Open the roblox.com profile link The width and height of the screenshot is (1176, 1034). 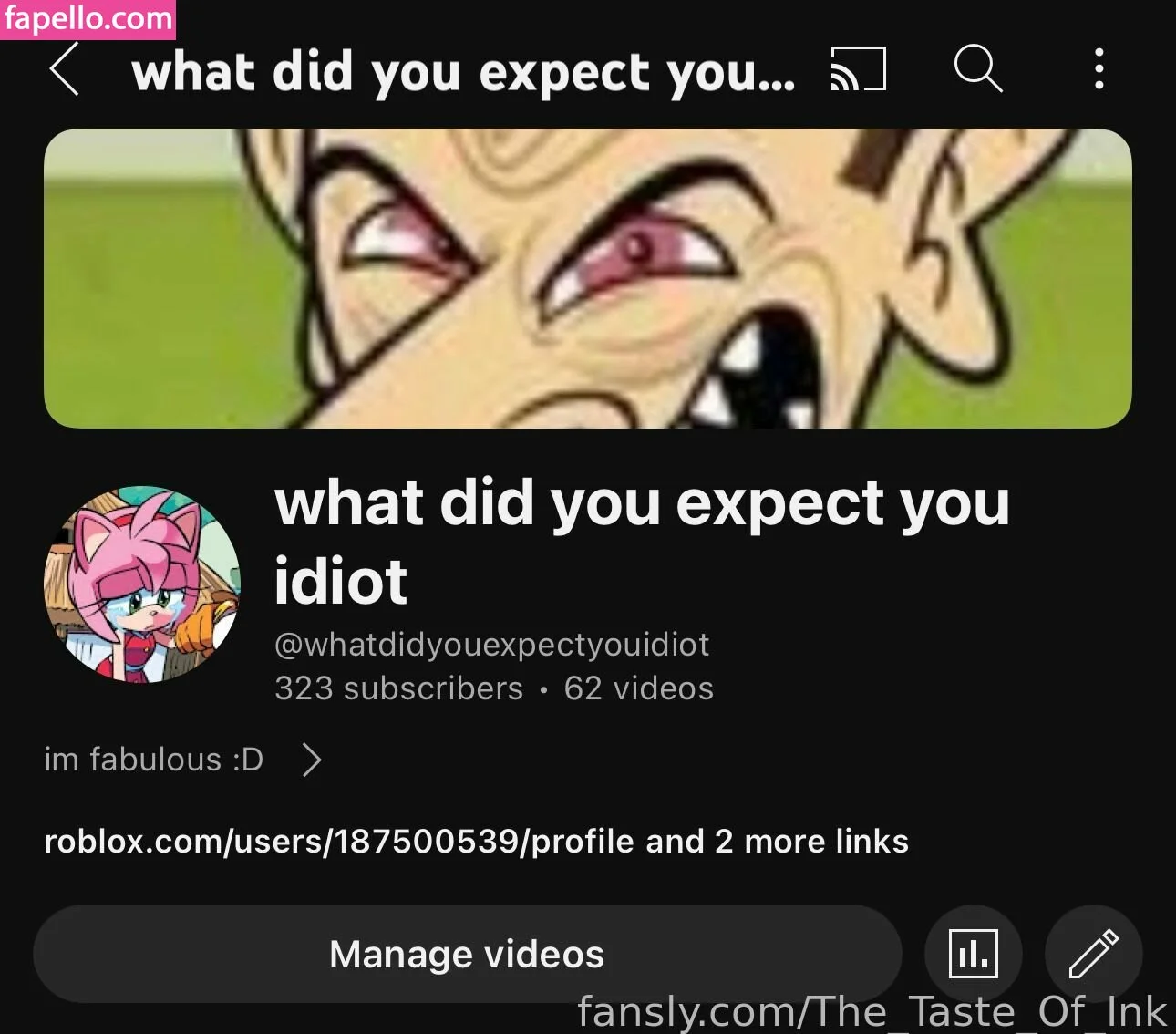(x=339, y=841)
